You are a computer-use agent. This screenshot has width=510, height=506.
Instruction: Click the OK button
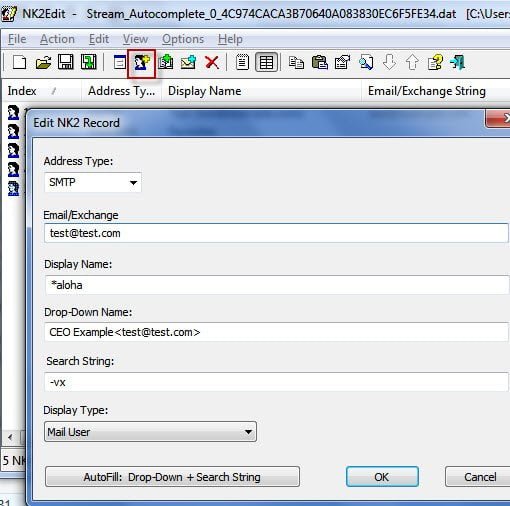[382, 477]
